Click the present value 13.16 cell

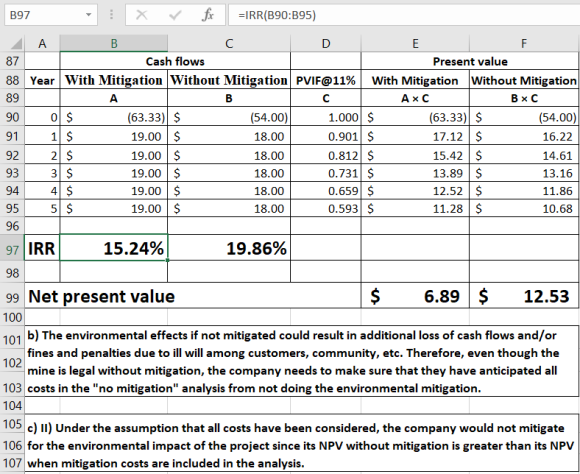(x=524, y=173)
